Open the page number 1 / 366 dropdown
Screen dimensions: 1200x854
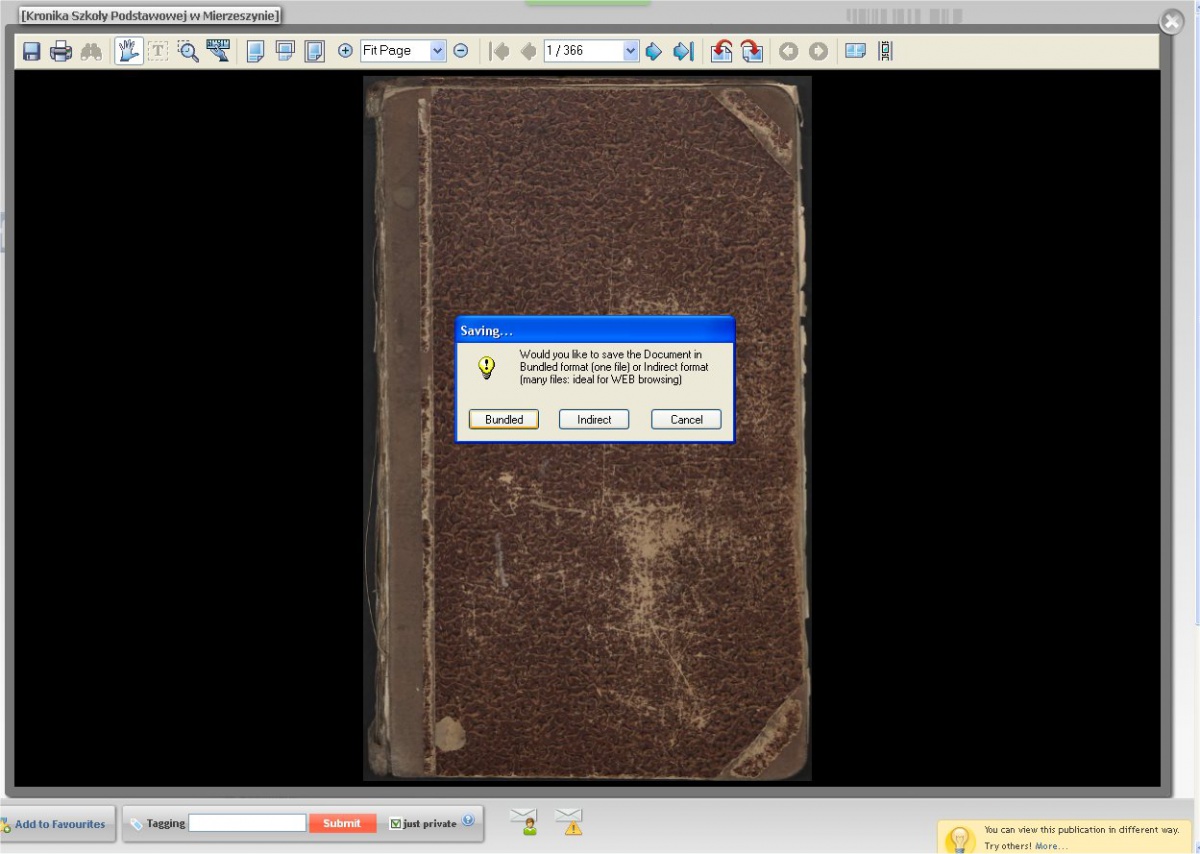tap(630, 51)
